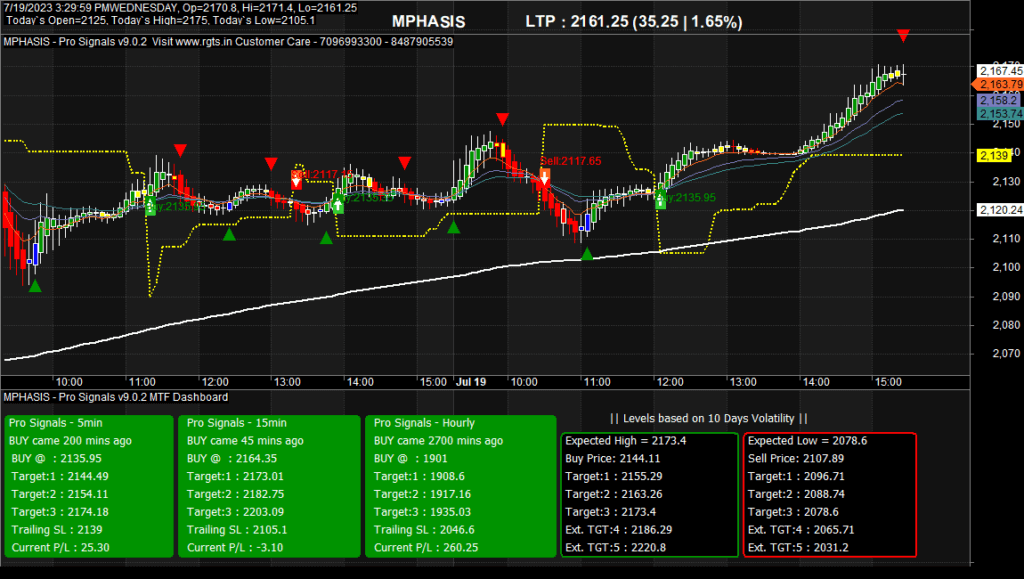Select Current P/L : 260.25
Image resolution: width=1024 pixels, height=579 pixels.
coord(426,547)
